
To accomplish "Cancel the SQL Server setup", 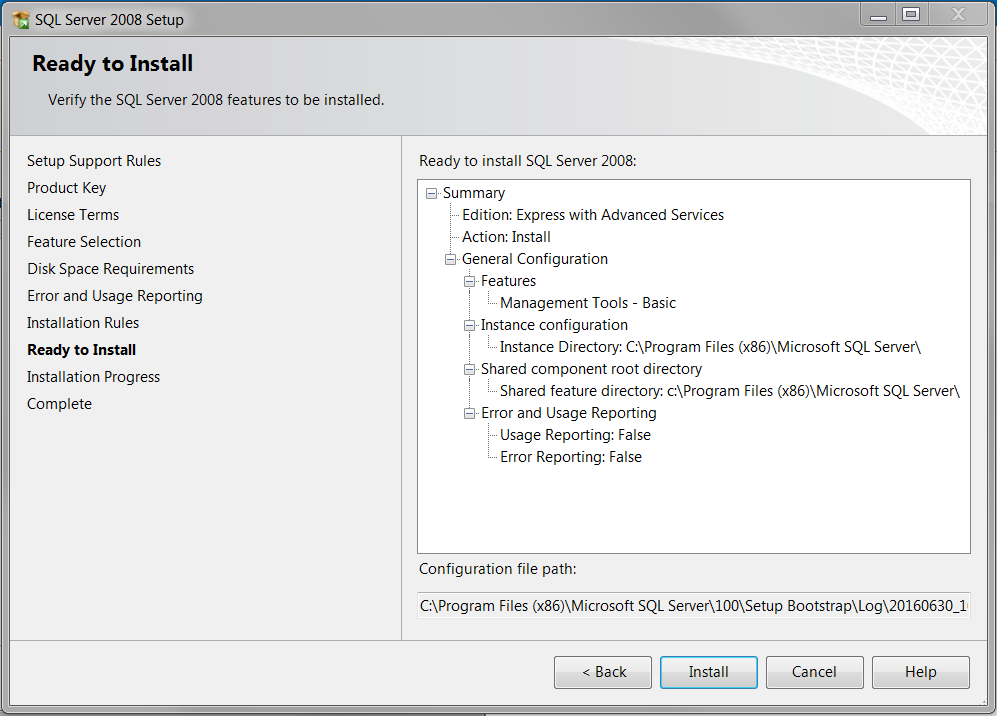I will coord(814,672).
